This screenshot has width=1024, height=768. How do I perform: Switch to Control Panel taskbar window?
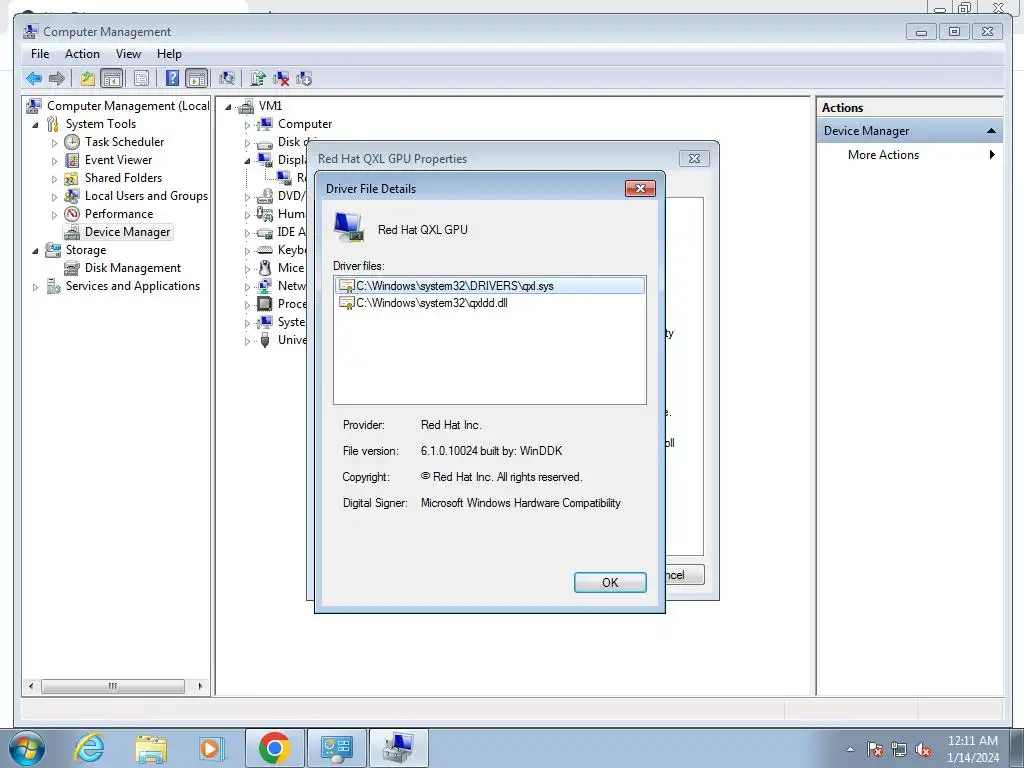(336, 748)
